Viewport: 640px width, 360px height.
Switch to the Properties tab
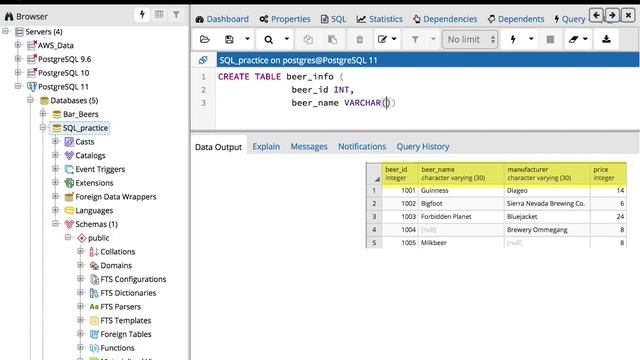pos(285,19)
